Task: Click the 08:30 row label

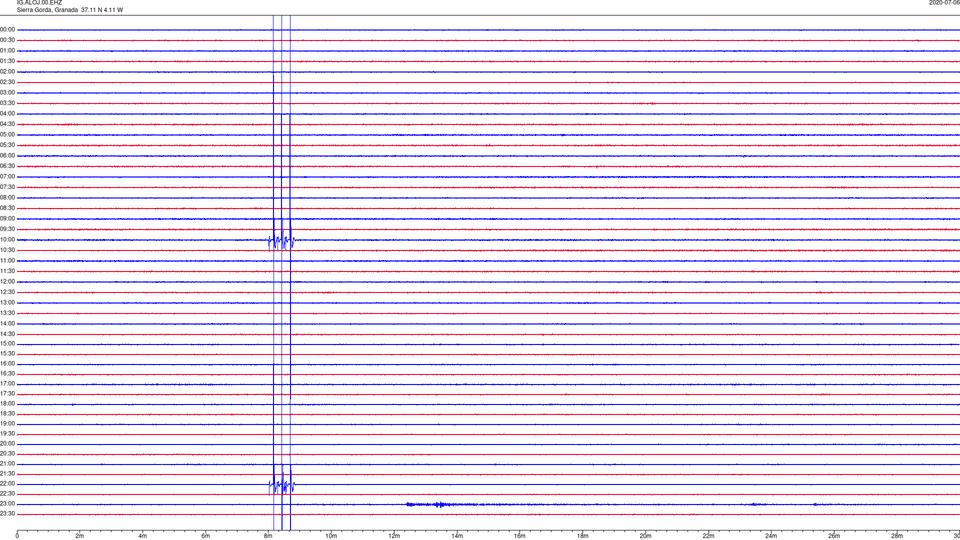Action: point(7,208)
